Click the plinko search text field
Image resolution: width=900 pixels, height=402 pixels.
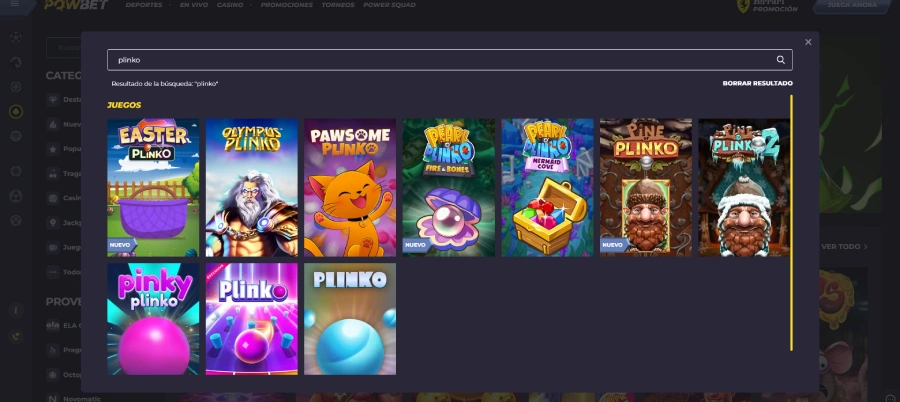click(x=449, y=60)
